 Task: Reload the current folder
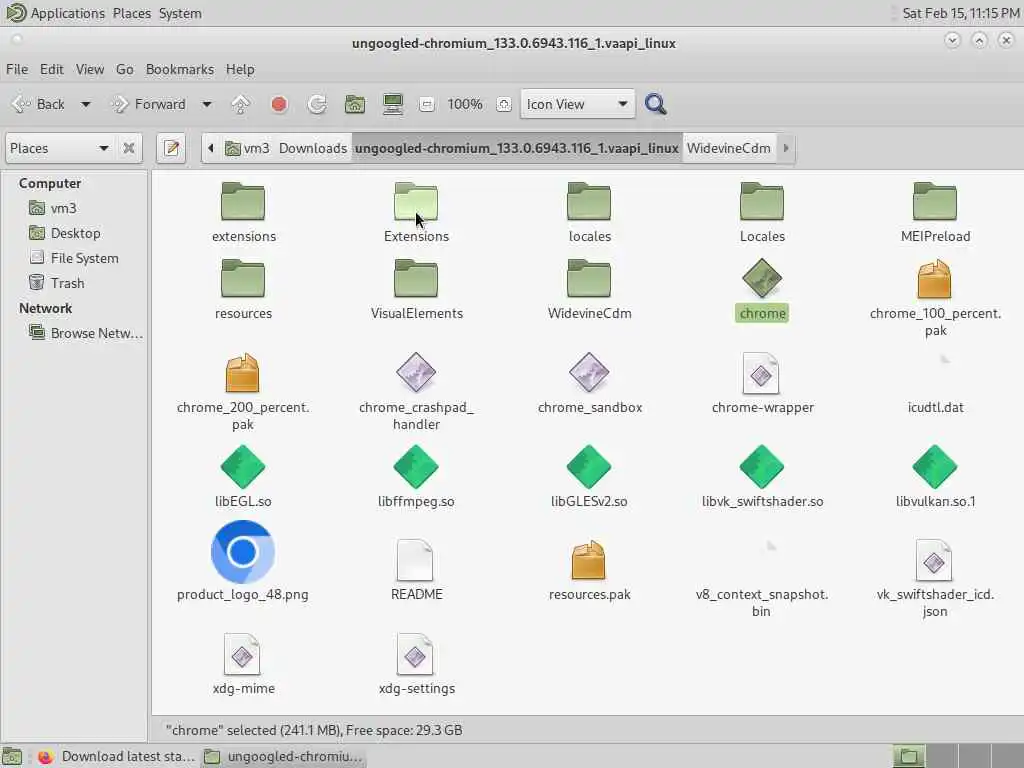point(317,104)
